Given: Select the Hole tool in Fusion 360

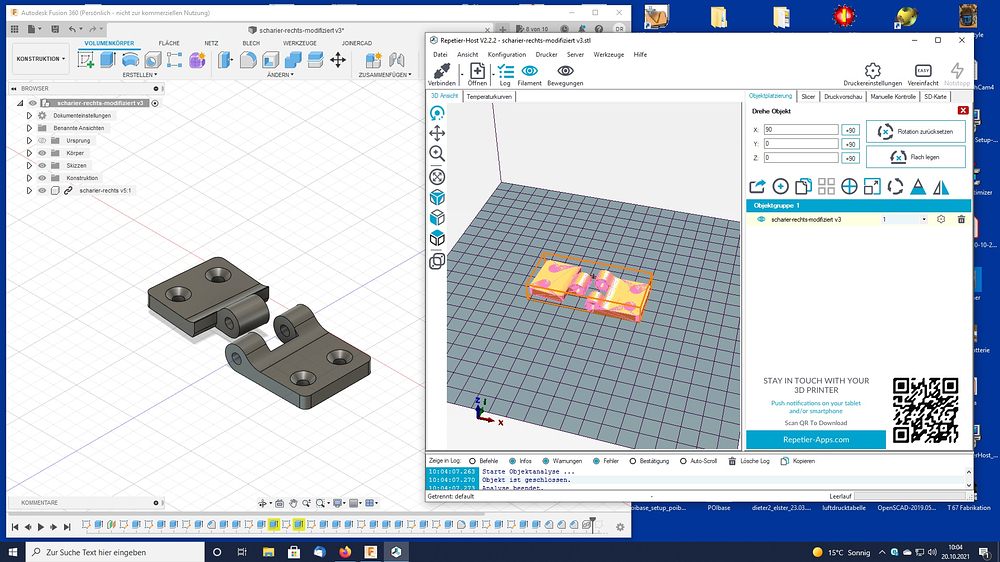Looking at the screenshot, I should tap(152, 60).
